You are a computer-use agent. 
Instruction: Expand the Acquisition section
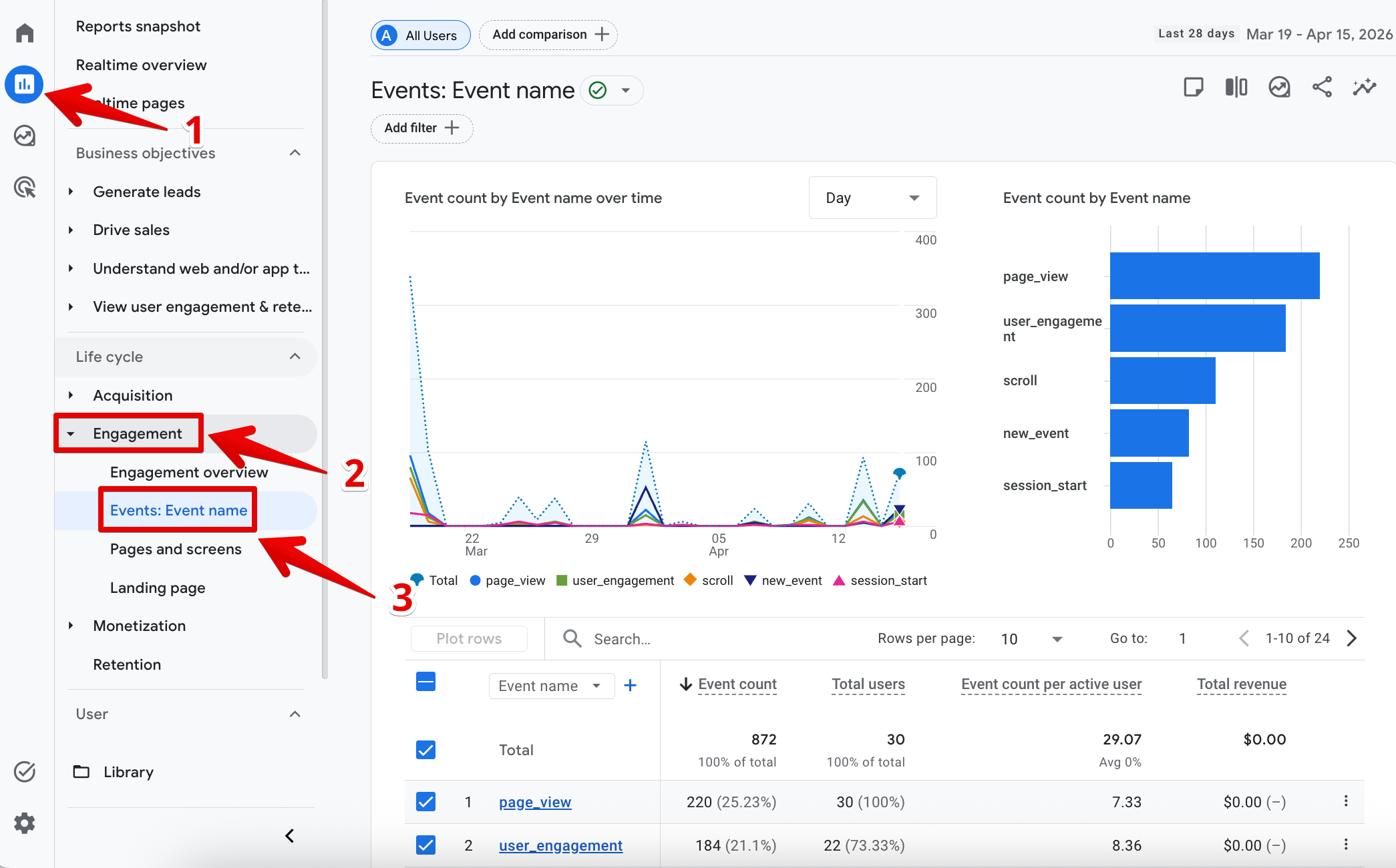(133, 395)
